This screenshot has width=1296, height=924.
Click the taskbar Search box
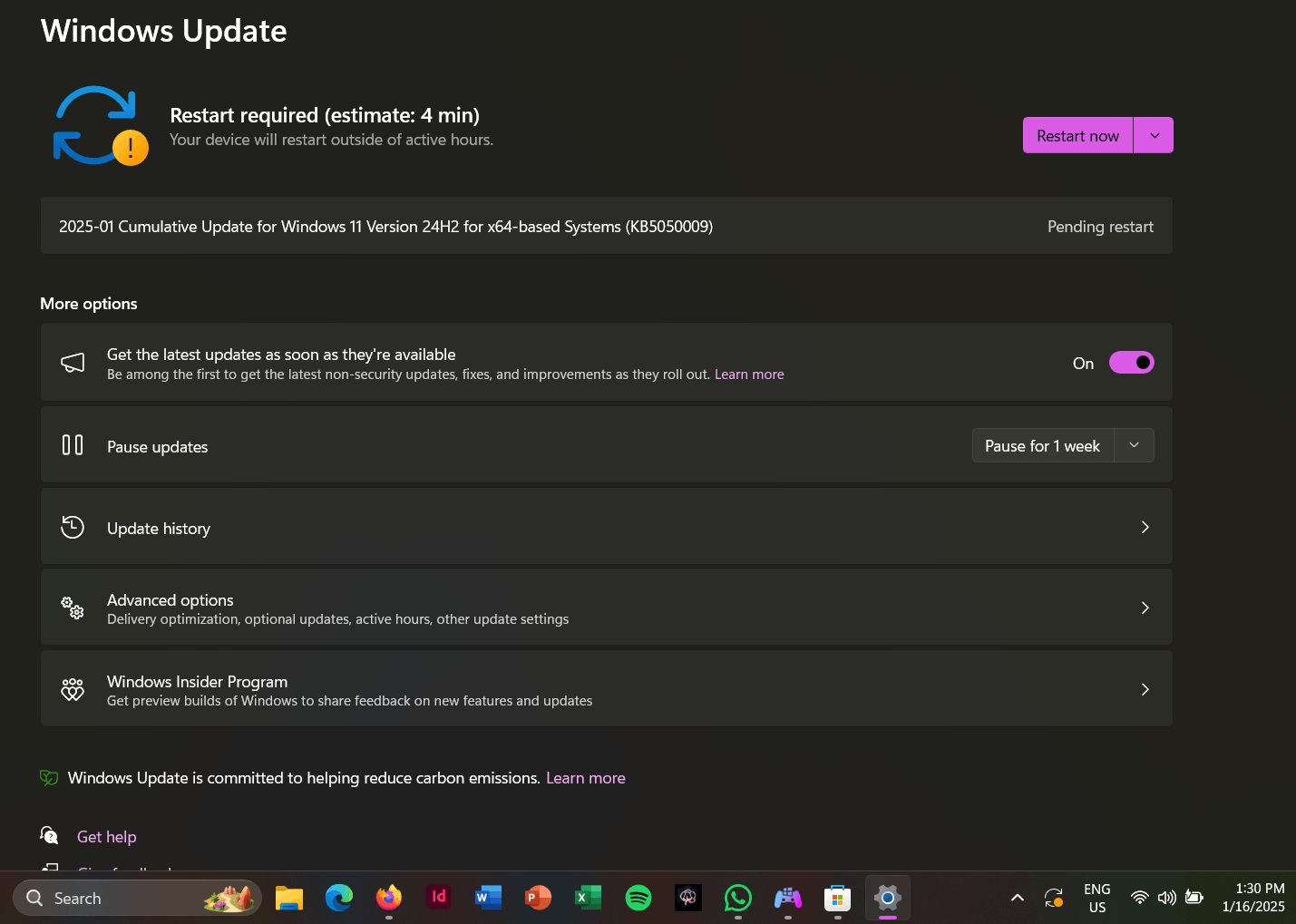point(137,898)
